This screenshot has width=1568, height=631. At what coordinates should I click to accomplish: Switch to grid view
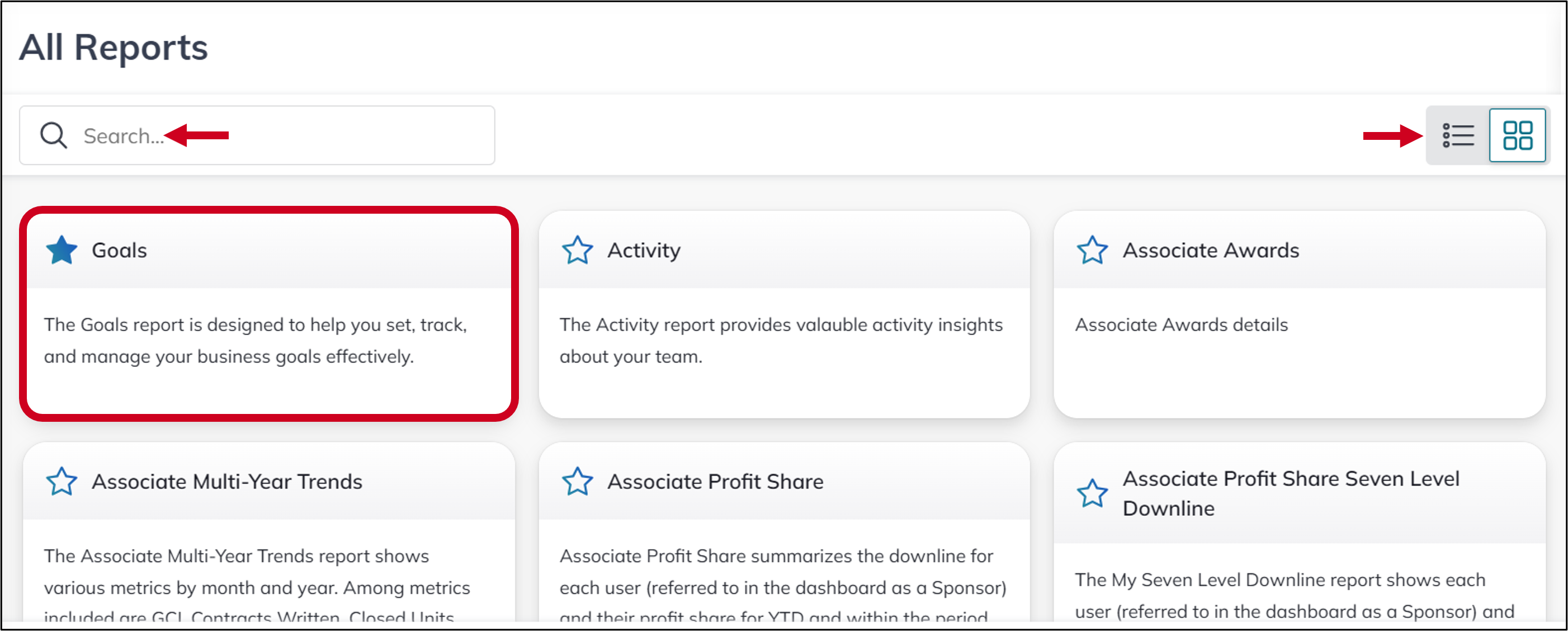coord(1517,135)
